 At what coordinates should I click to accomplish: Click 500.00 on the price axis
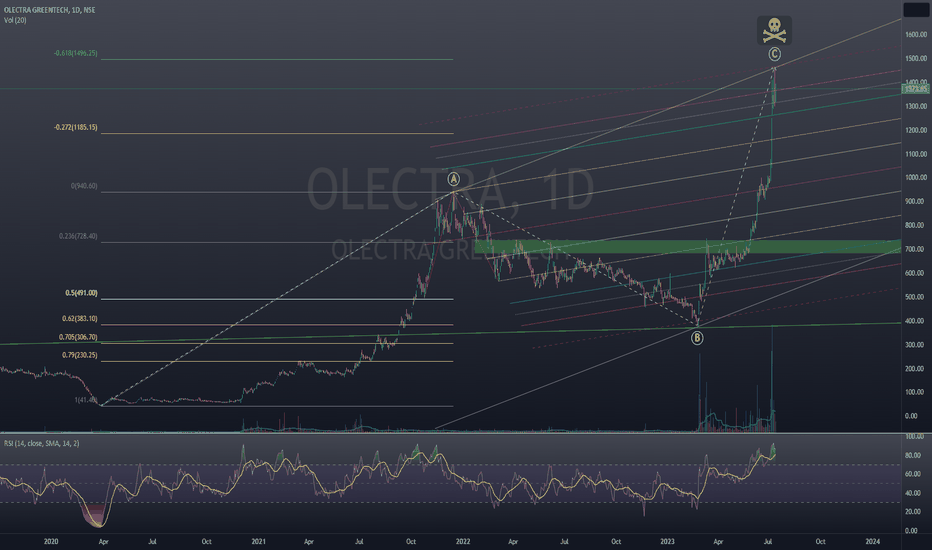[916, 297]
